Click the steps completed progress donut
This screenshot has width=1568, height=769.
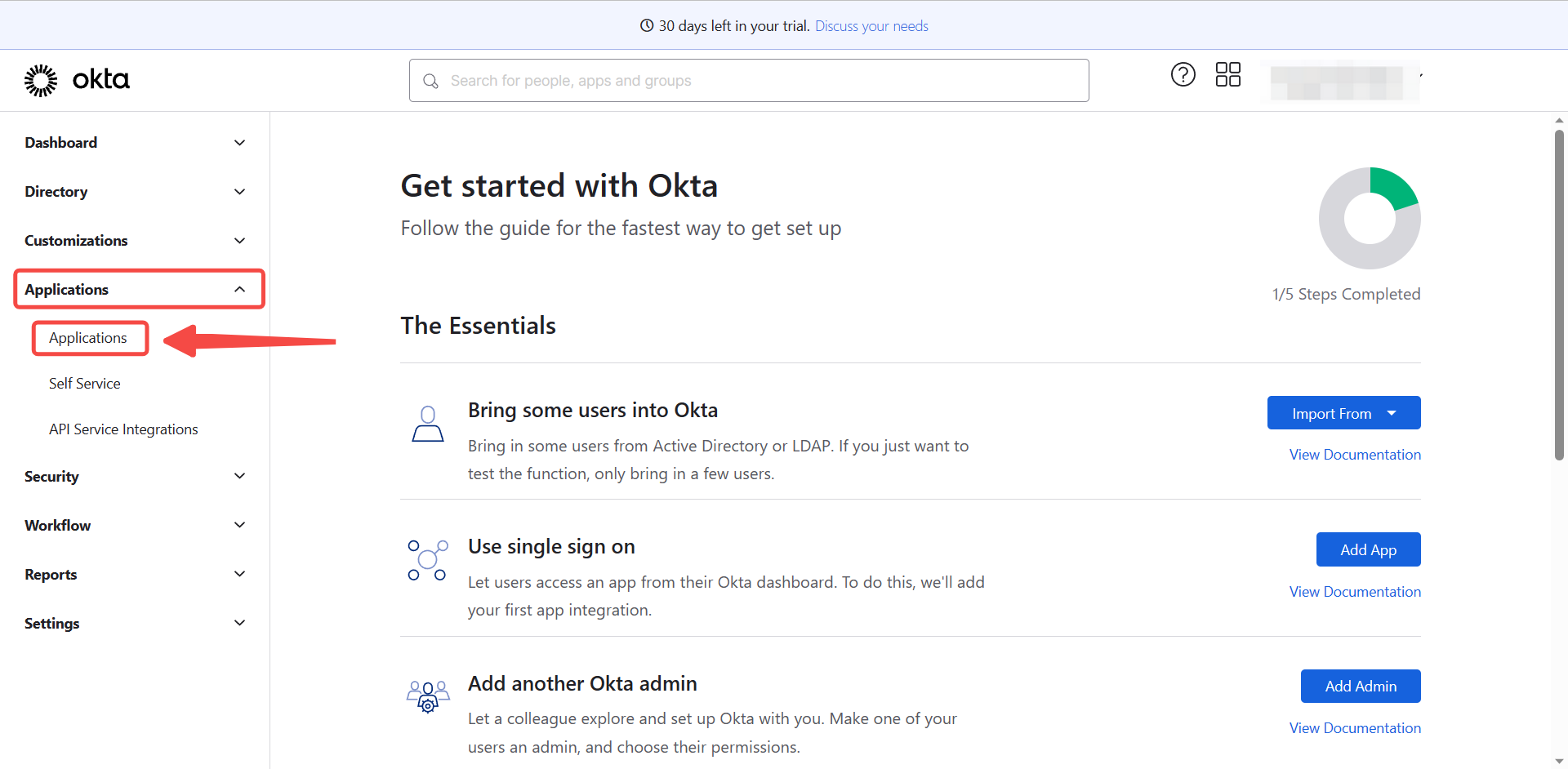coord(1370,218)
